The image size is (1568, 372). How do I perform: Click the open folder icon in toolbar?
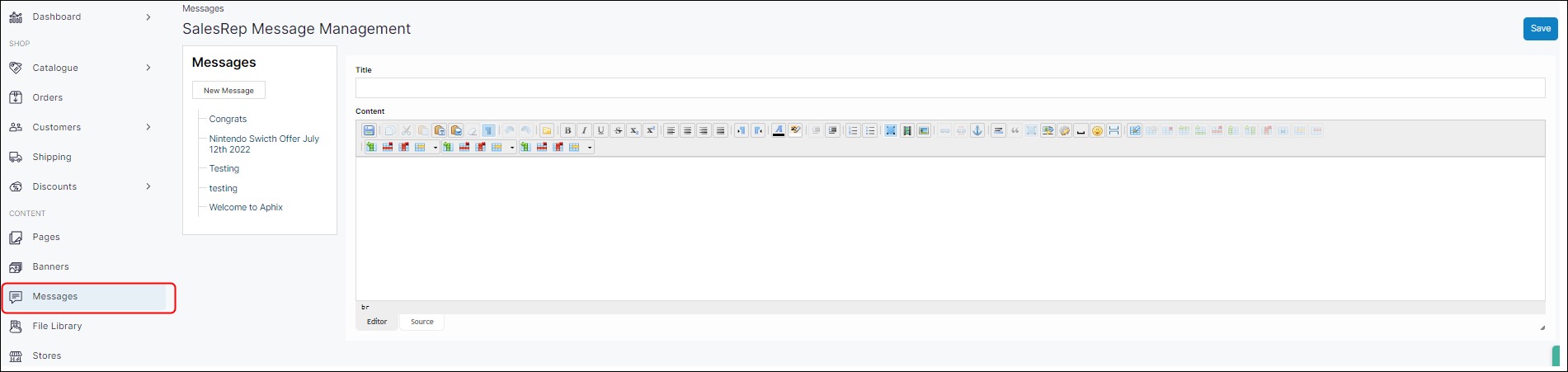(x=546, y=130)
